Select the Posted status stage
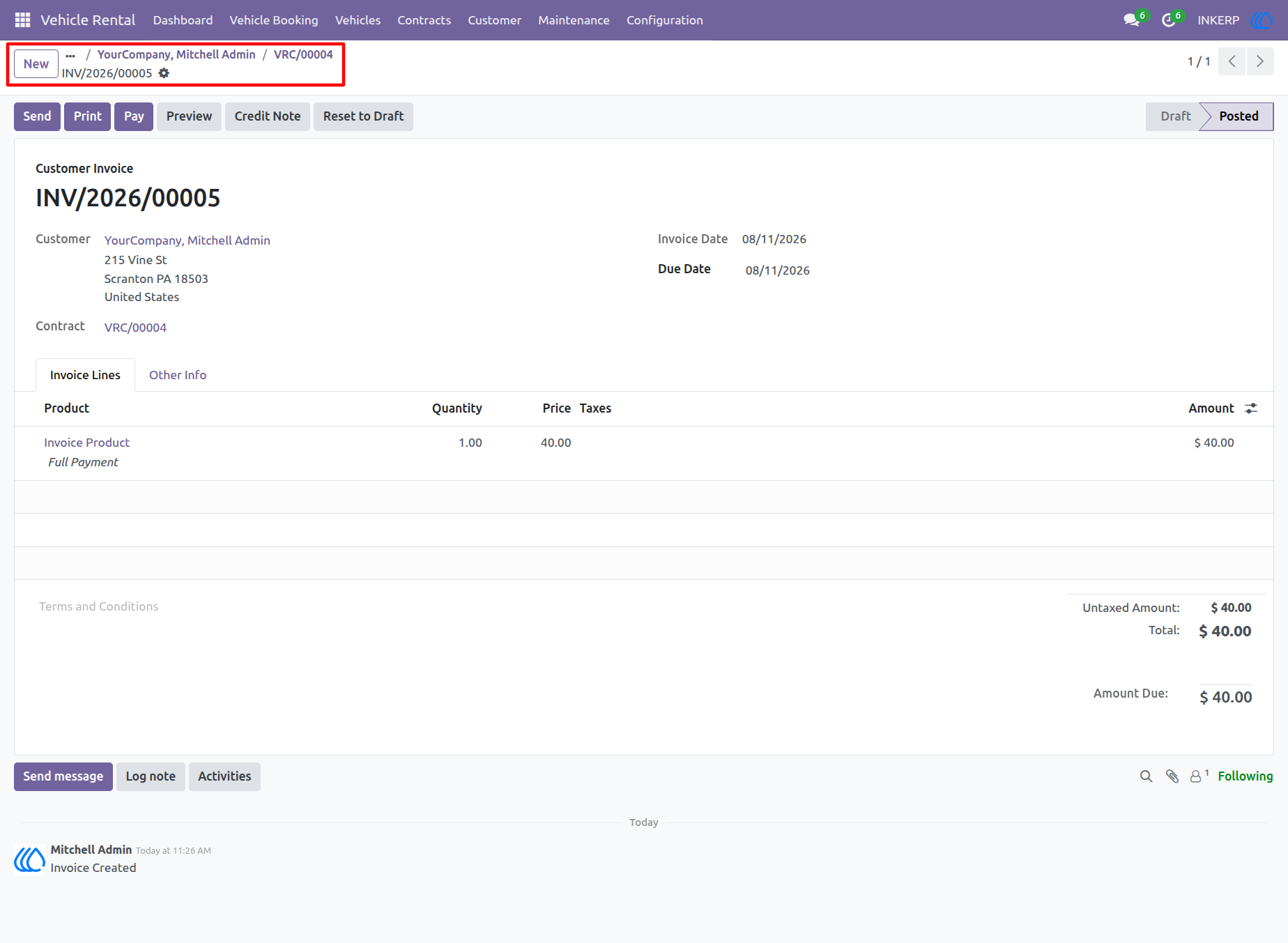This screenshot has width=1288, height=943. (x=1239, y=116)
